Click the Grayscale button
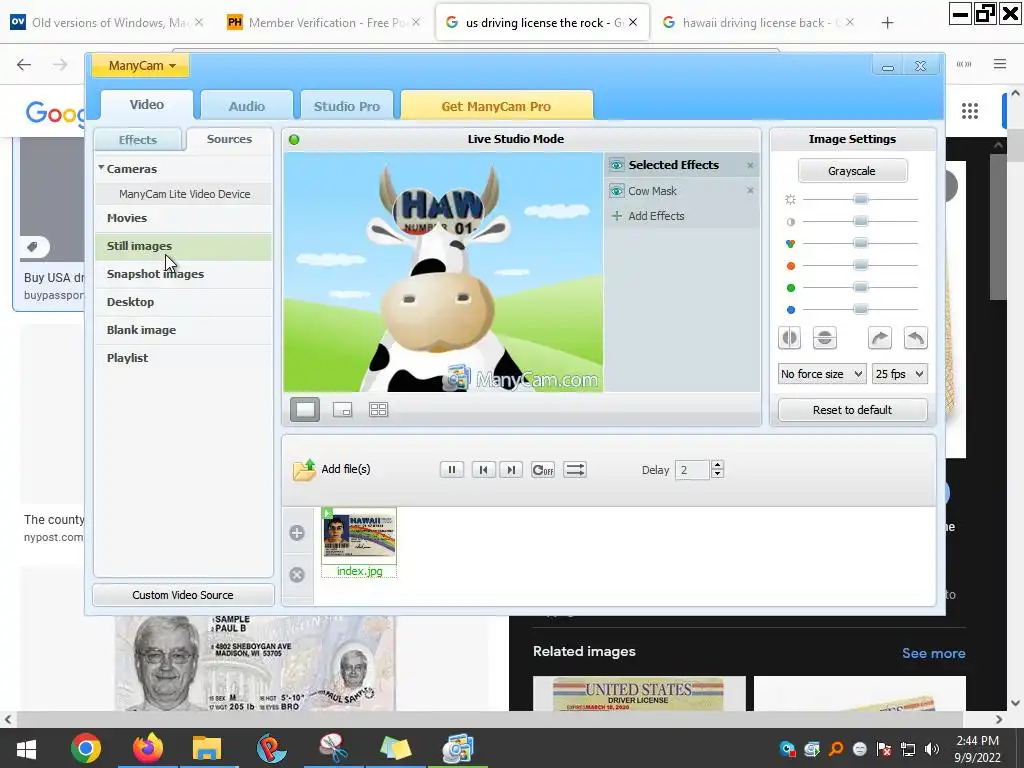Viewport: 1024px width, 768px height. (852, 170)
